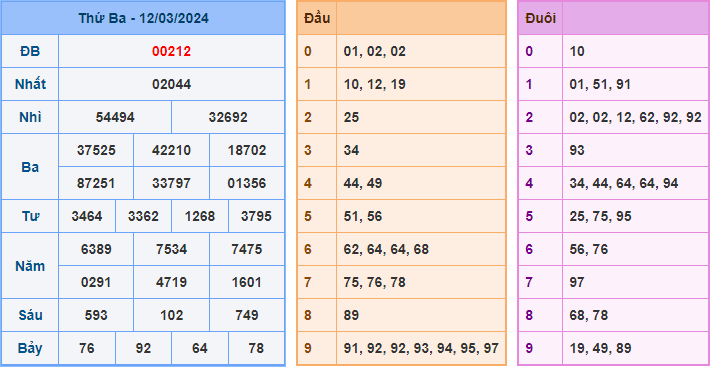Click Đuôi row value 10
Viewport: 710px width, 367px height.
[577, 52]
